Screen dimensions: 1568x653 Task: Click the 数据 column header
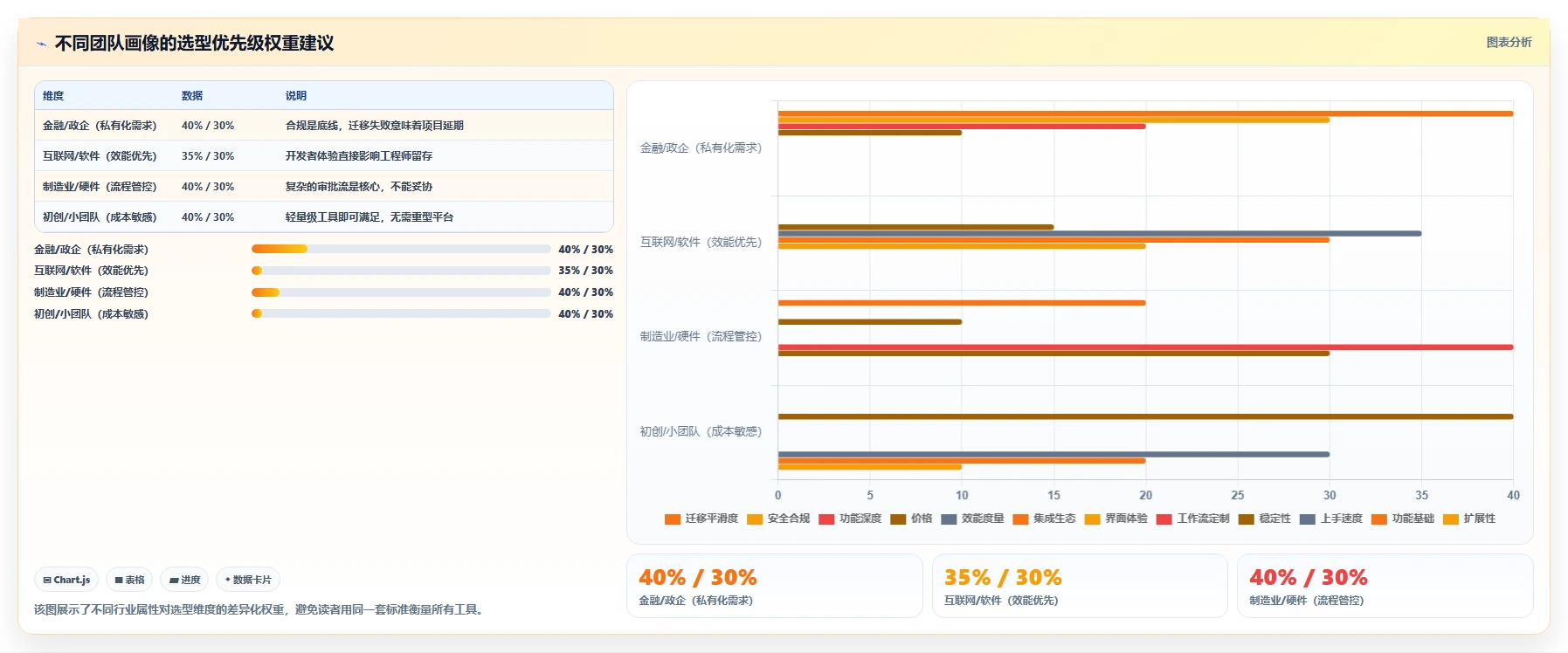192,96
